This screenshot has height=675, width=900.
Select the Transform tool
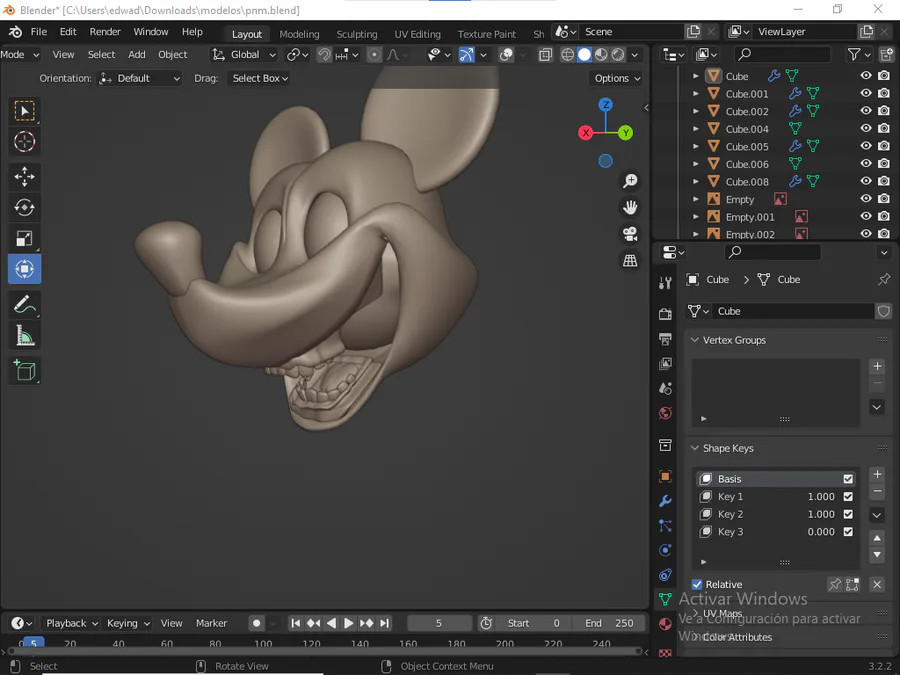pyautogui.click(x=25, y=269)
